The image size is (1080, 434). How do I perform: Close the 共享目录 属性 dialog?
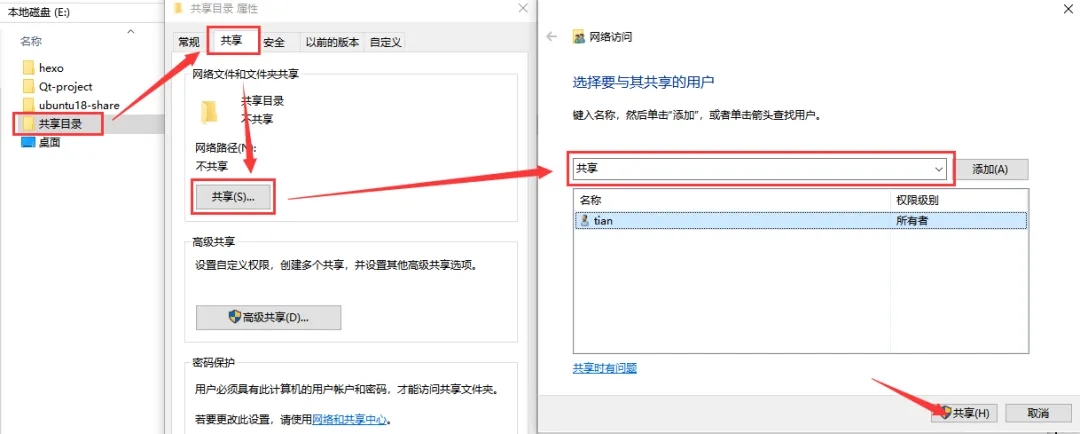(x=522, y=8)
